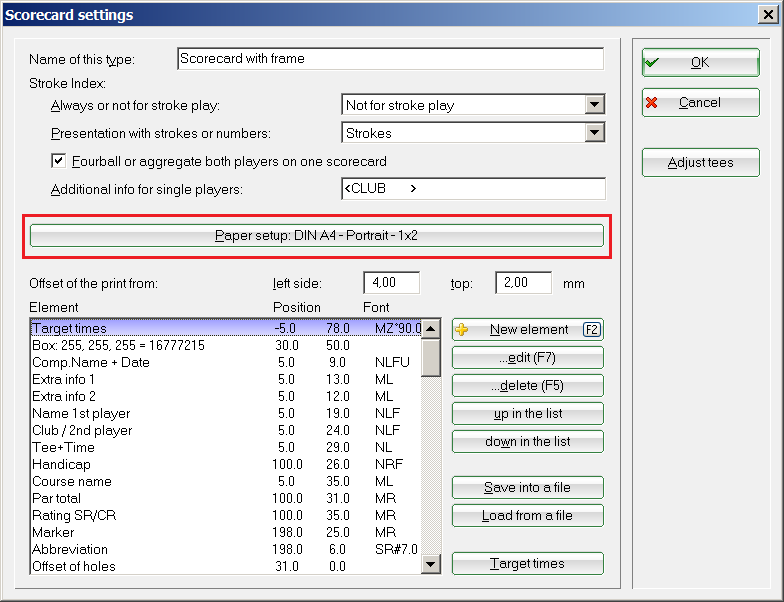Open the 'Not for stroke play' dropdown
Viewport: 784px width, 602px height.
595,105
